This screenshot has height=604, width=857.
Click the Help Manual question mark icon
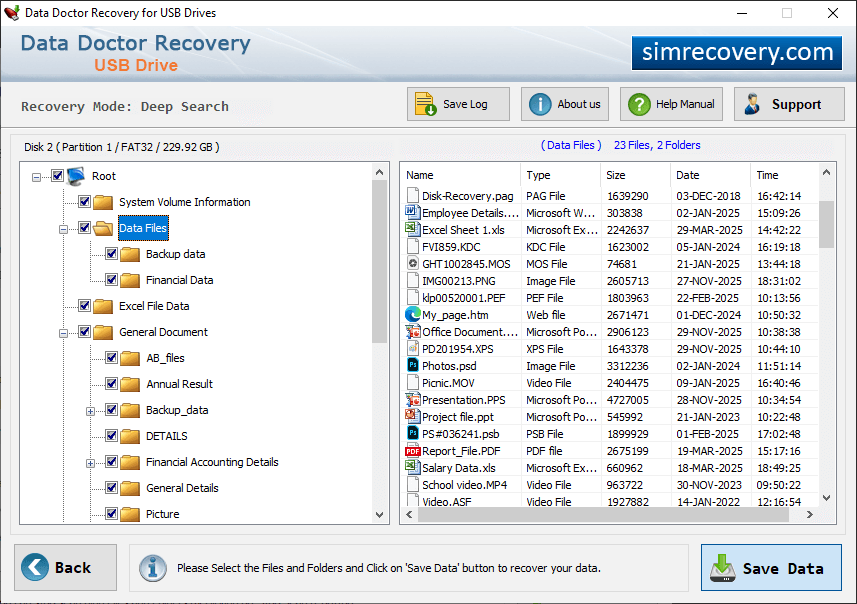coord(639,104)
